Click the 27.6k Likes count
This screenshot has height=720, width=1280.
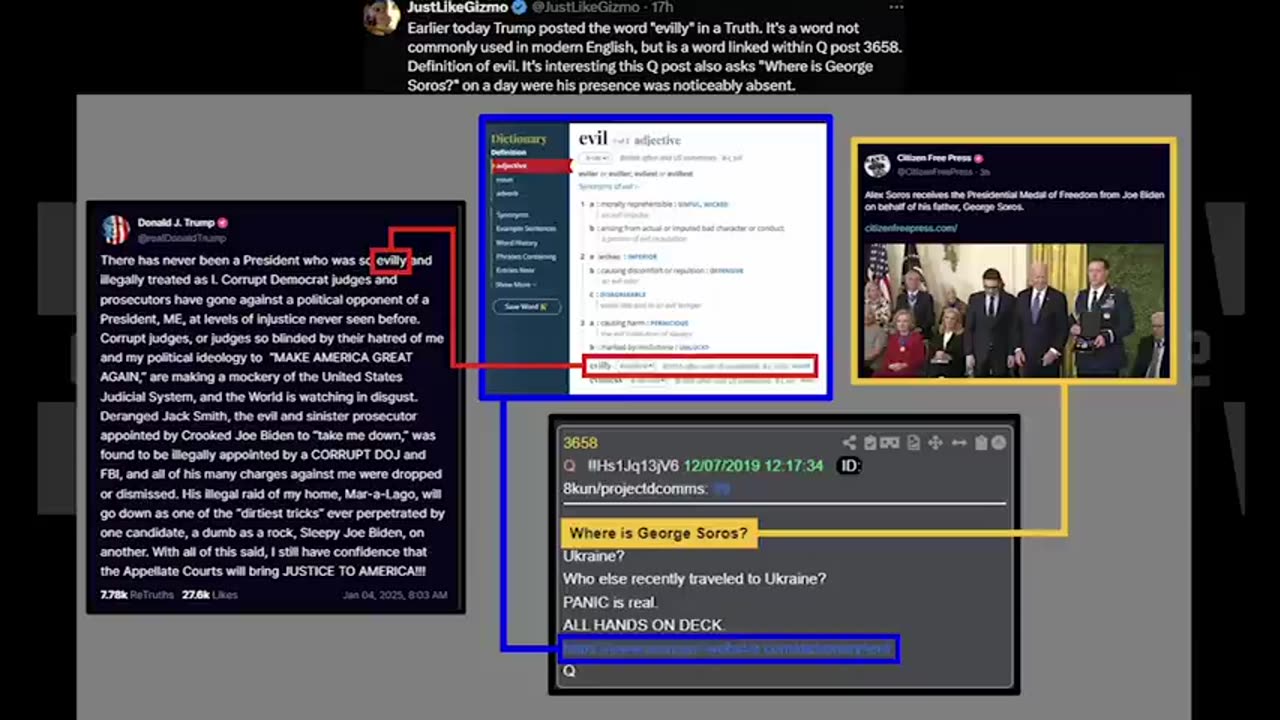coord(209,595)
